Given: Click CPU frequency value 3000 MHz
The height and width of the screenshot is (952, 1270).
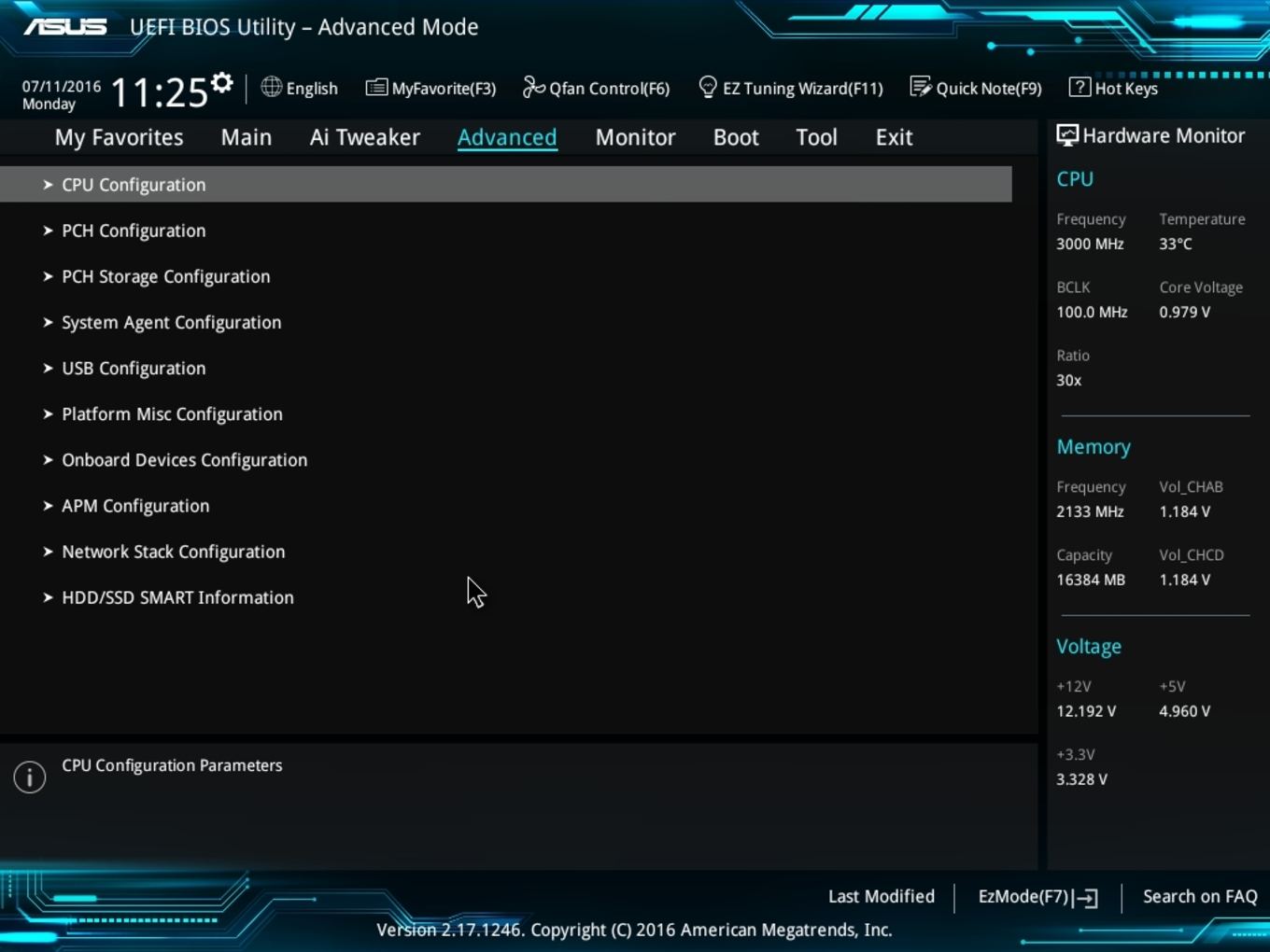Looking at the screenshot, I should (1090, 244).
